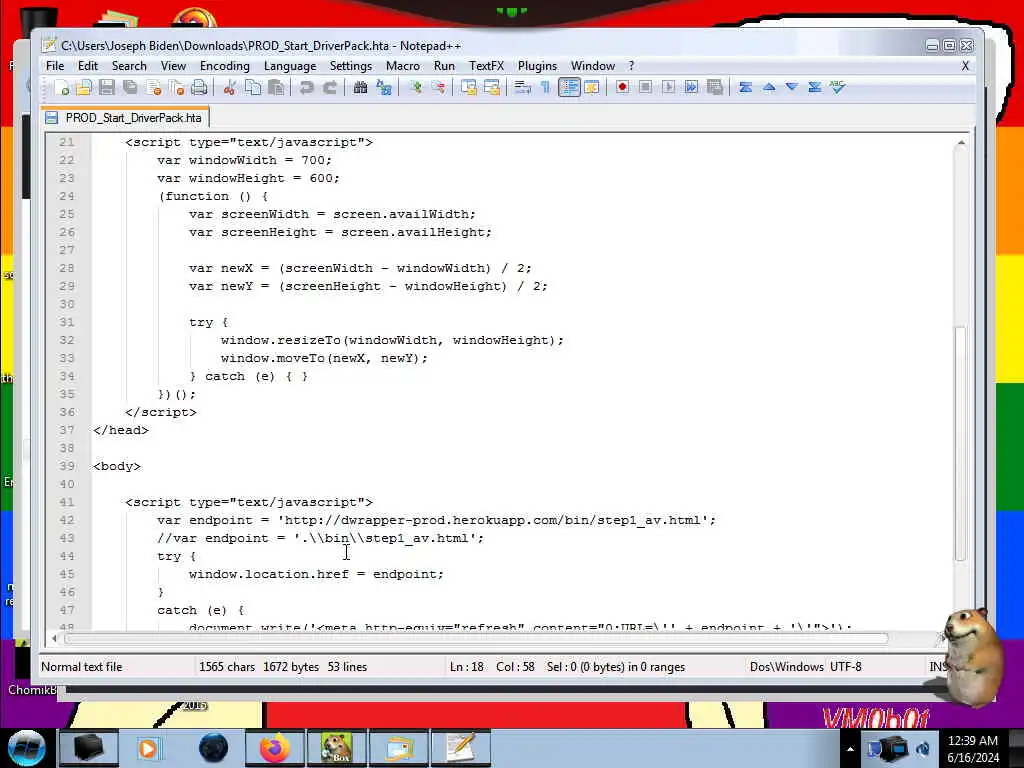The width and height of the screenshot is (1024, 768).
Task: Open Notepad++ taskbar button
Action: click(461, 748)
